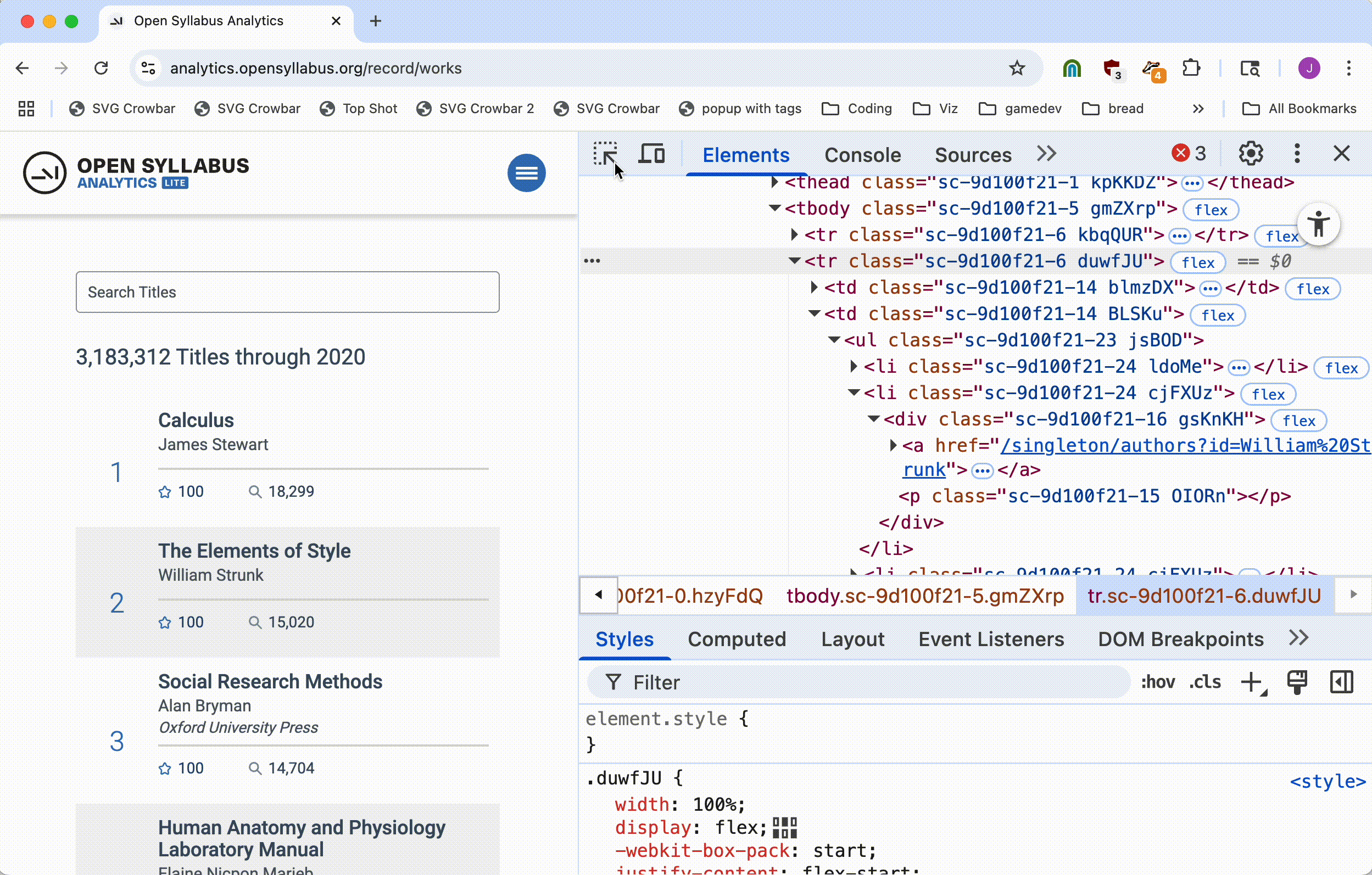Expand the li ldoMe element node
The image size is (1372, 875).
point(854,367)
